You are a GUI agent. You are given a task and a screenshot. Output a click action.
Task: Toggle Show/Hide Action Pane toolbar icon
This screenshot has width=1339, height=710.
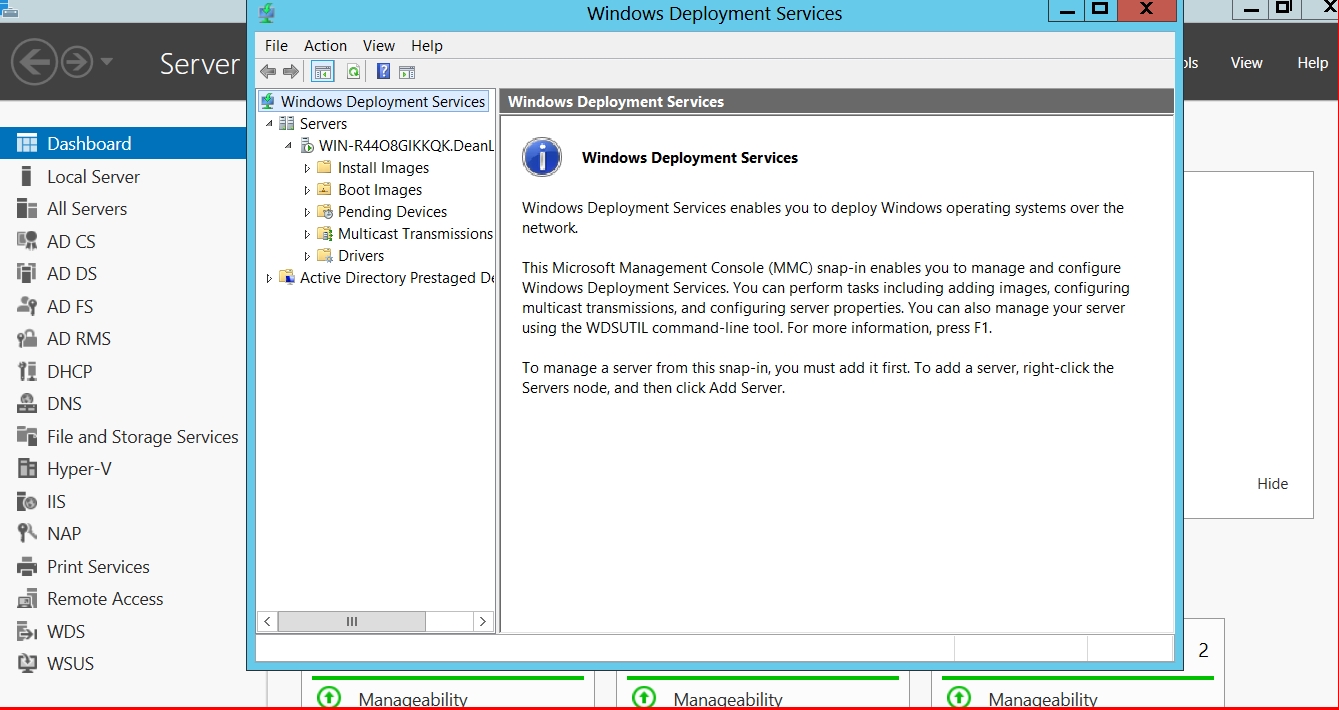click(407, 72)
